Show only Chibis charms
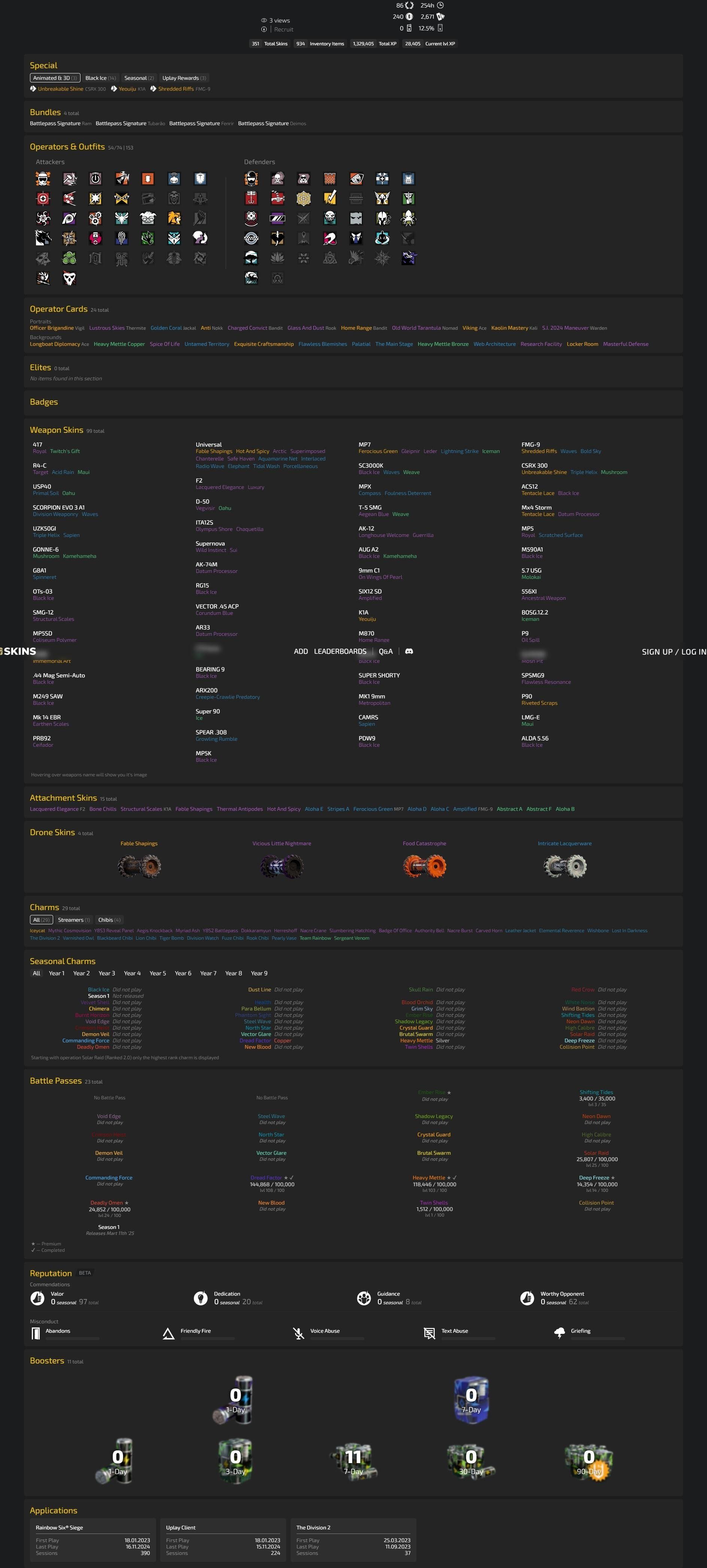Image resolution: width=707 pixels, height=1568 pixels. click(x=109, y=920)
